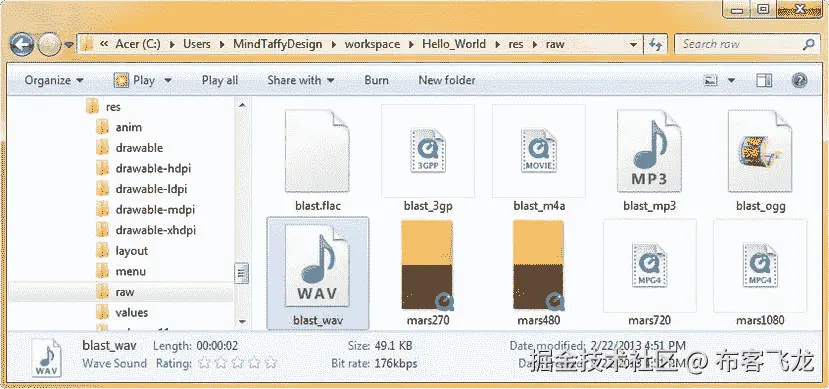Click Acer (C:) in the address path

(x=138, y=44)
